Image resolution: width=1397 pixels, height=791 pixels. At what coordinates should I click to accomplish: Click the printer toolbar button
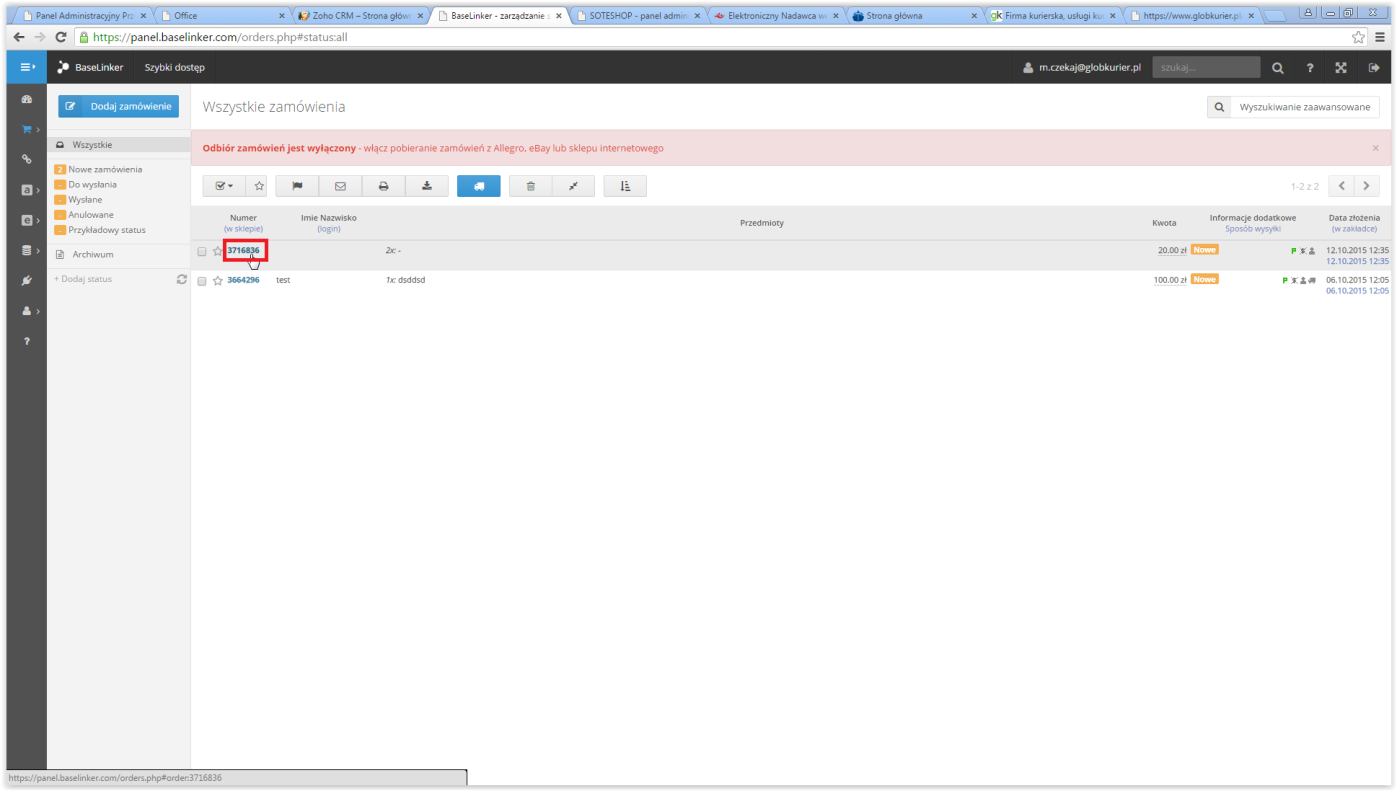tap(383, 186)
